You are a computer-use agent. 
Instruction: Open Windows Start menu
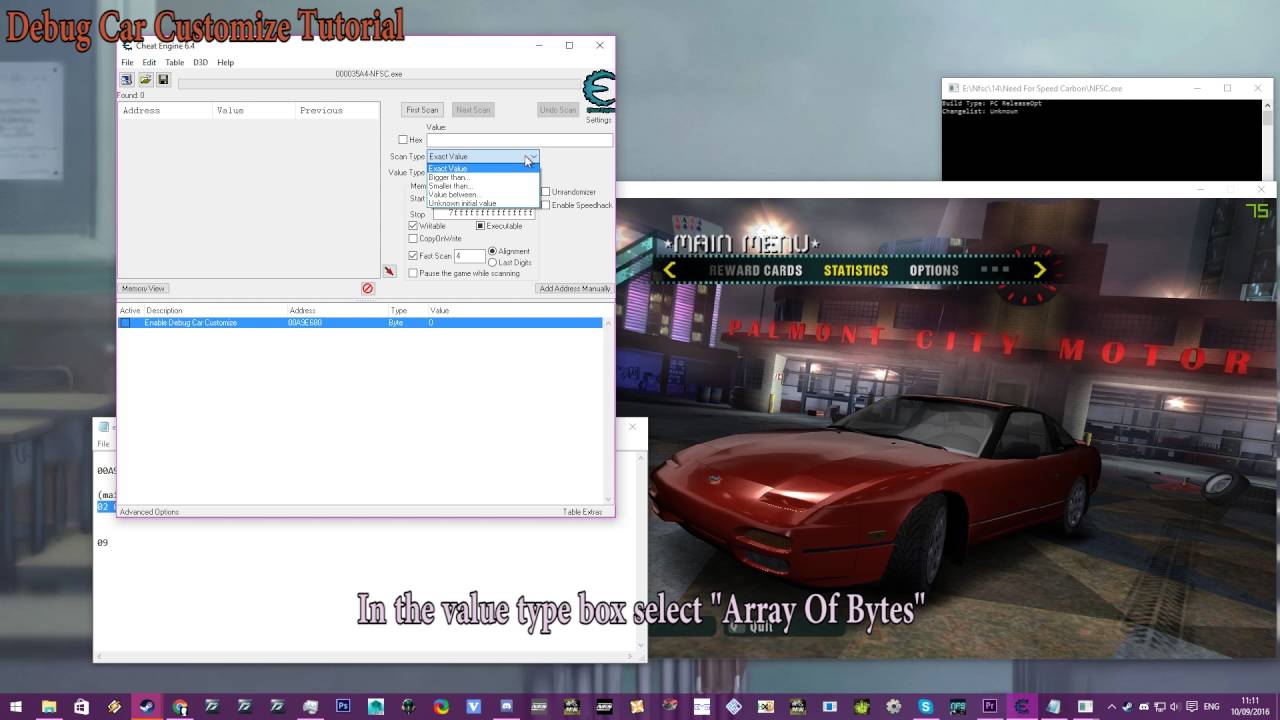pyautogui.click(x=16, y=706)
